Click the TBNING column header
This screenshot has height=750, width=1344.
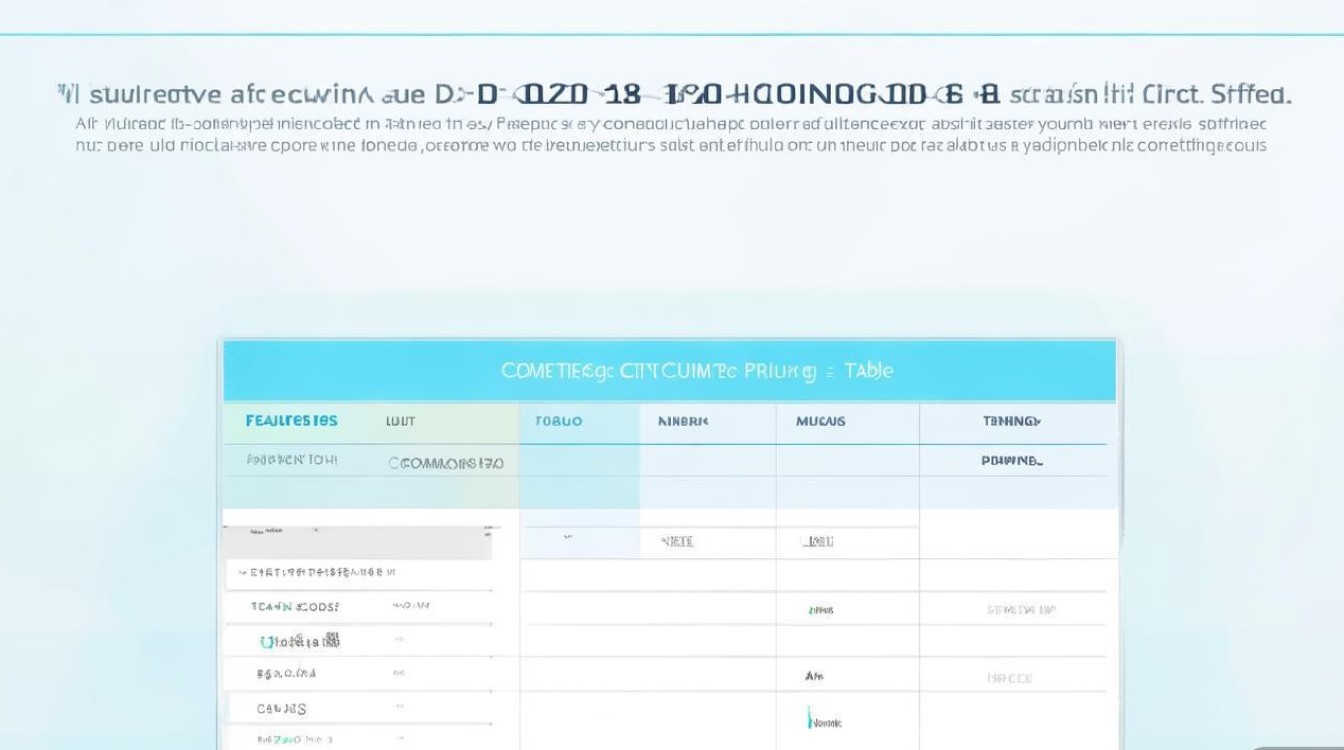click(x=1012, y=421)
